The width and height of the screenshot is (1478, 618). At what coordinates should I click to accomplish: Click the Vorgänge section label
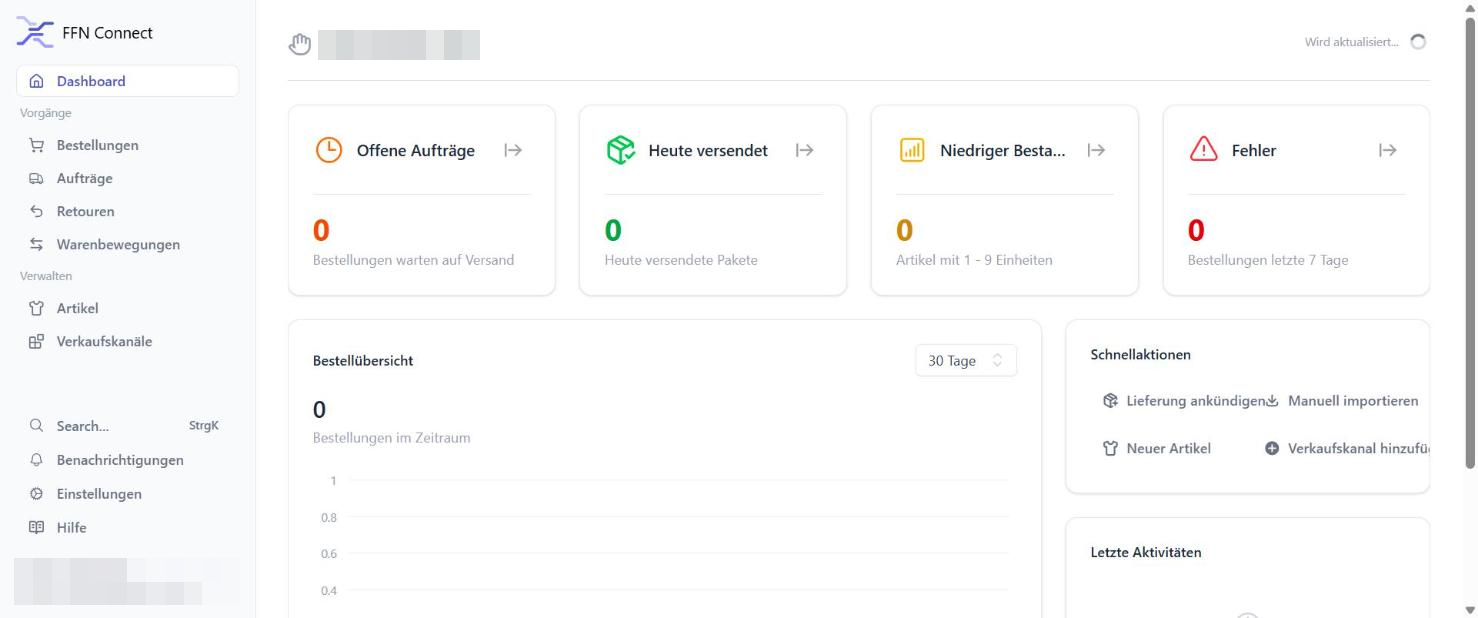coord(46,113)
